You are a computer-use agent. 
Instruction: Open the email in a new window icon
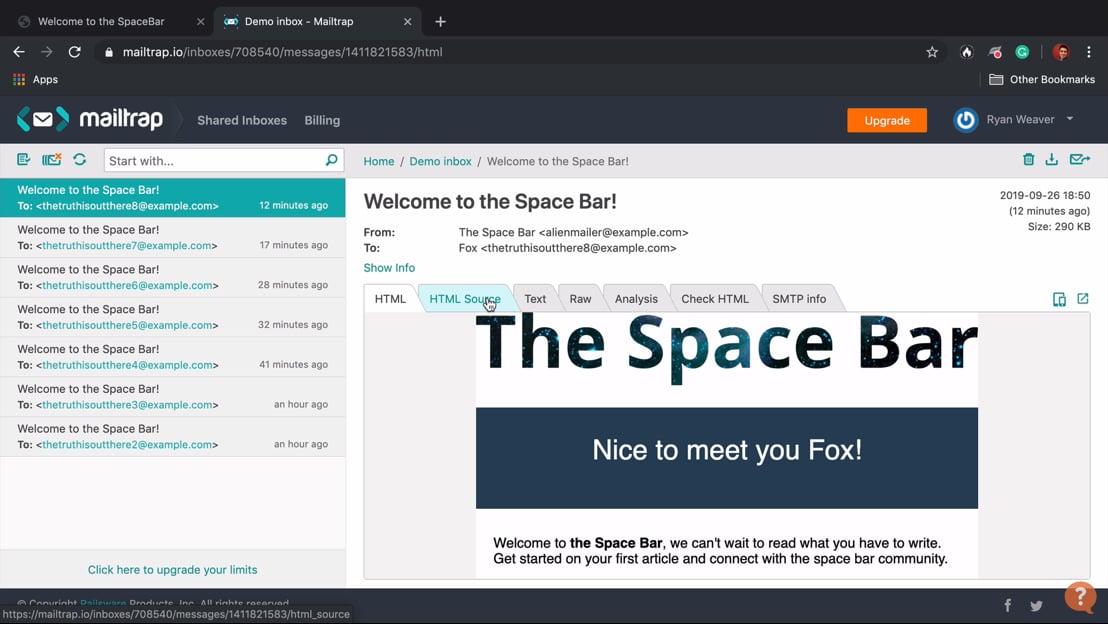pyautogui.click(x=1083, y=299)
